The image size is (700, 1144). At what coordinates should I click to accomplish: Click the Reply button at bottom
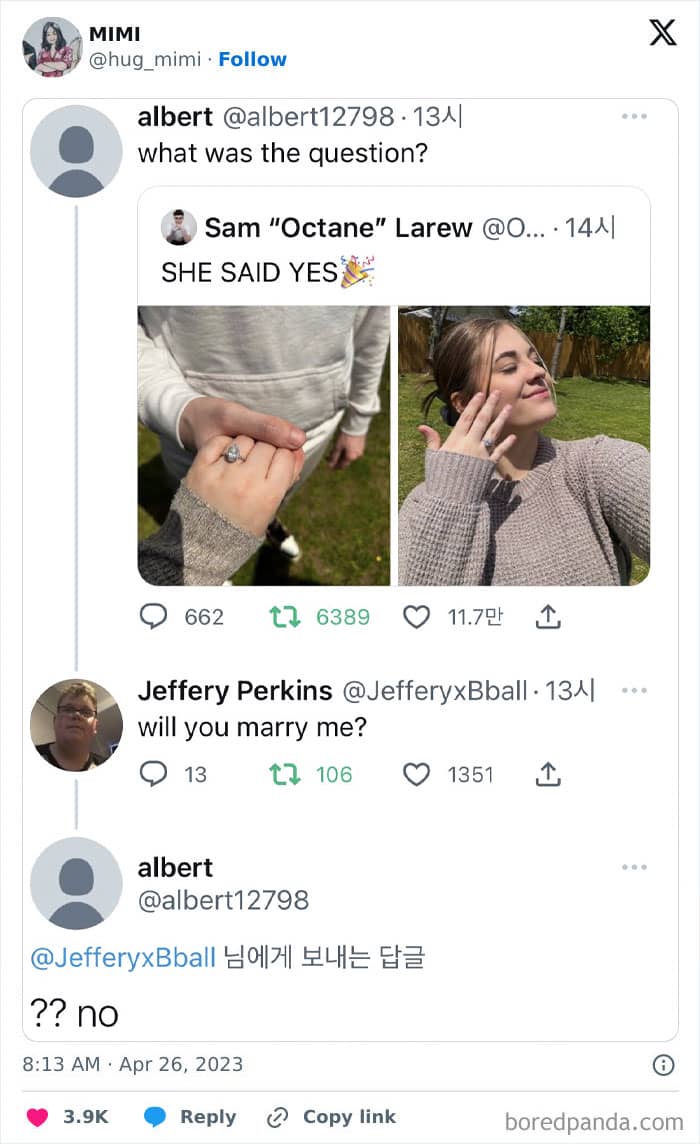click(190, 1117)
